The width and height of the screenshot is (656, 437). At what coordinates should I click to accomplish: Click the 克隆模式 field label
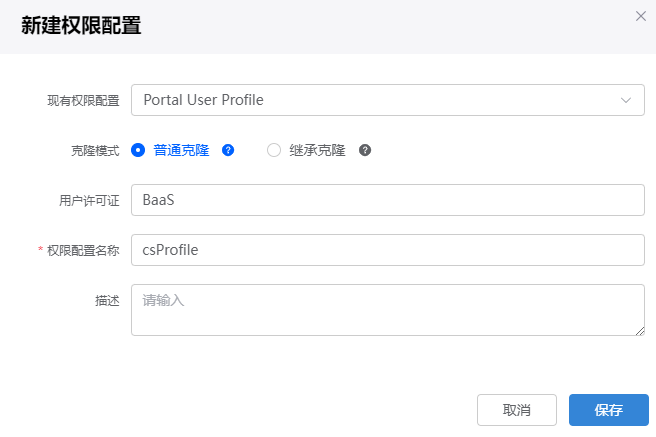click(x=95, y=151)
